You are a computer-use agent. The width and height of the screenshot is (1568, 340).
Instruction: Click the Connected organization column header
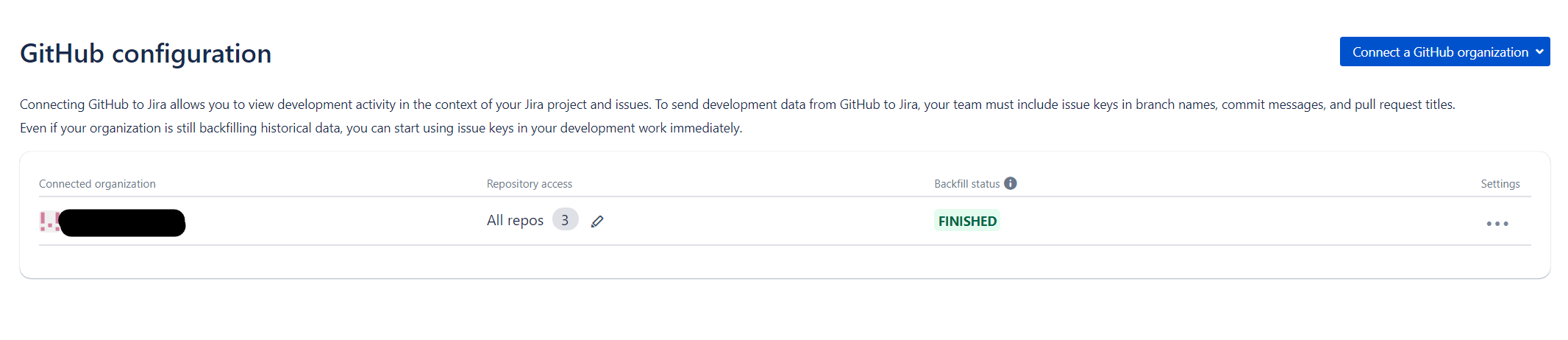click(x=97, y=184)
